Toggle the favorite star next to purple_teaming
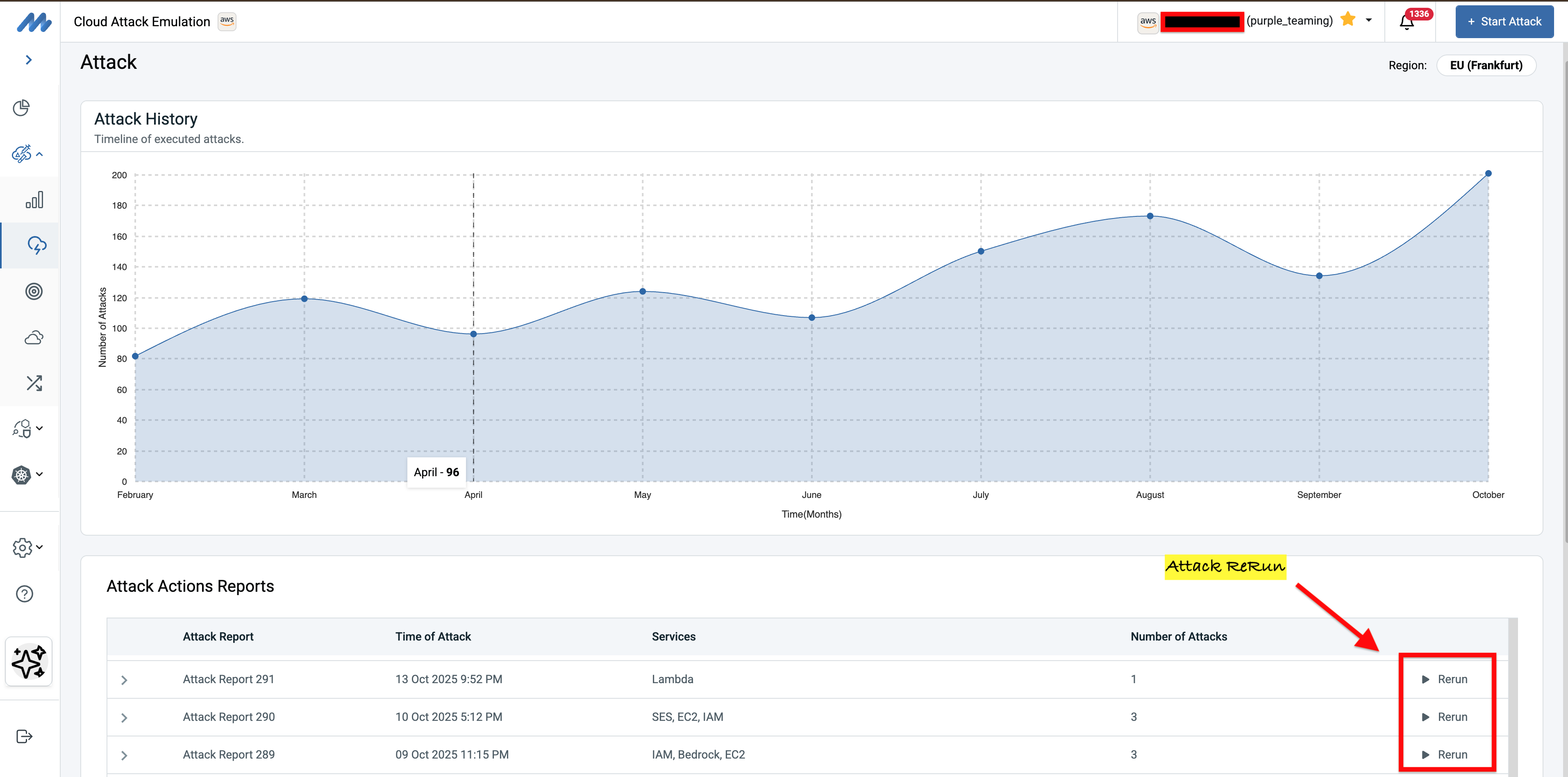Viewport: 1568px width, 777px height. (x=1348, y=20)
